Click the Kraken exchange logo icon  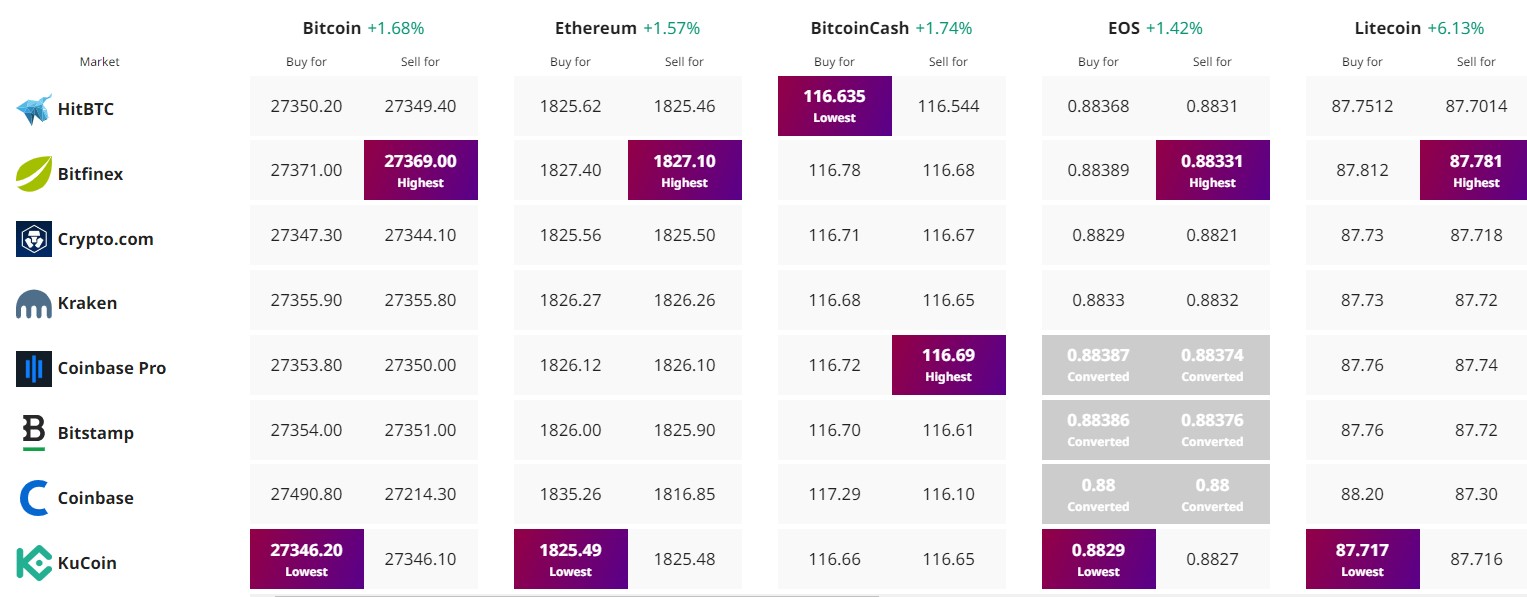pos(34,304)
